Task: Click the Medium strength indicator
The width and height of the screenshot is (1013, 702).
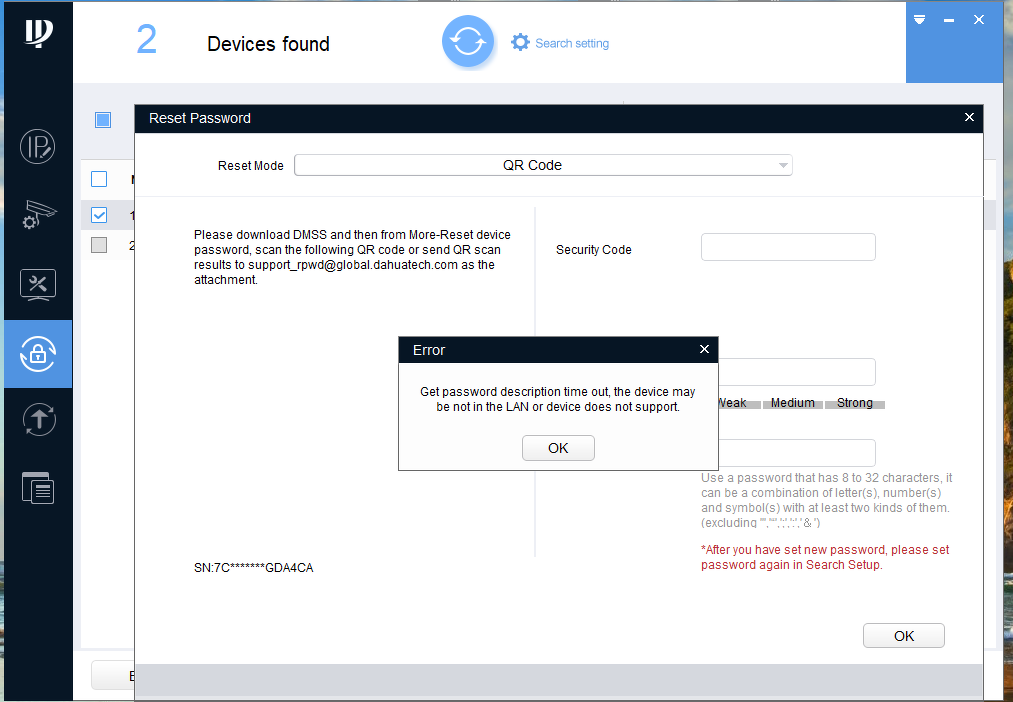Action: 793,403
